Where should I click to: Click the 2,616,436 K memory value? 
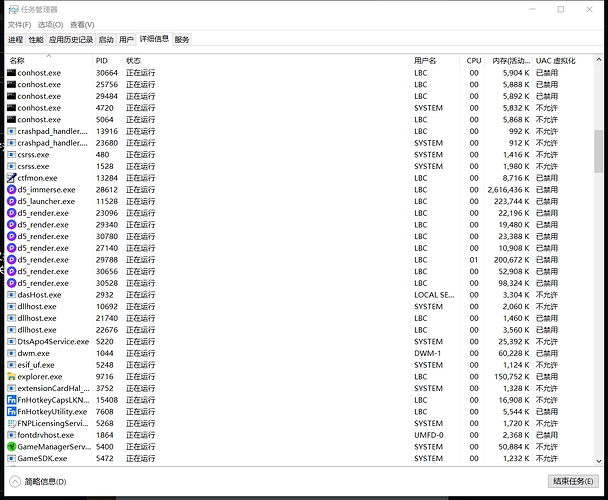pos(508,190)
